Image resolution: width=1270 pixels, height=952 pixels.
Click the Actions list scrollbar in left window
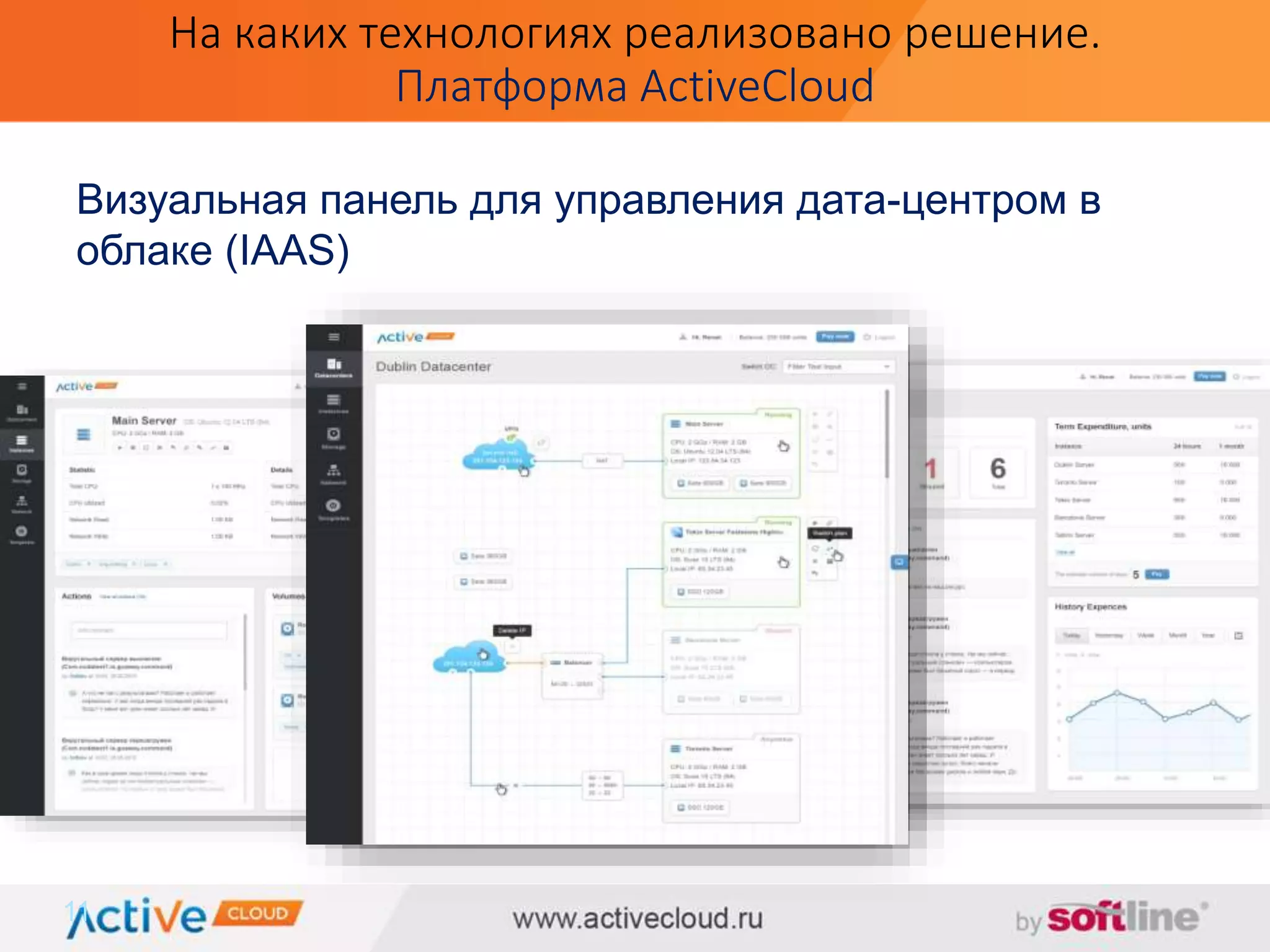[x=246, y=651]
